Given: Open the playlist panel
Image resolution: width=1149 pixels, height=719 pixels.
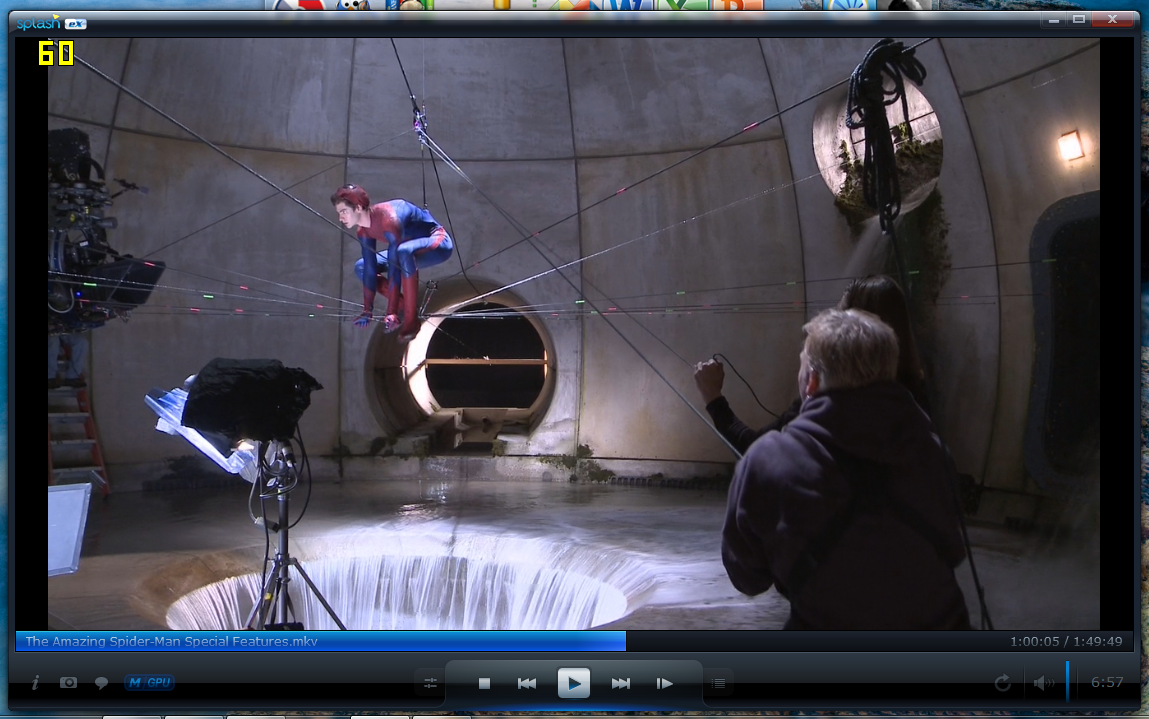Looking at the screenshot, I should tap(719, 683).
